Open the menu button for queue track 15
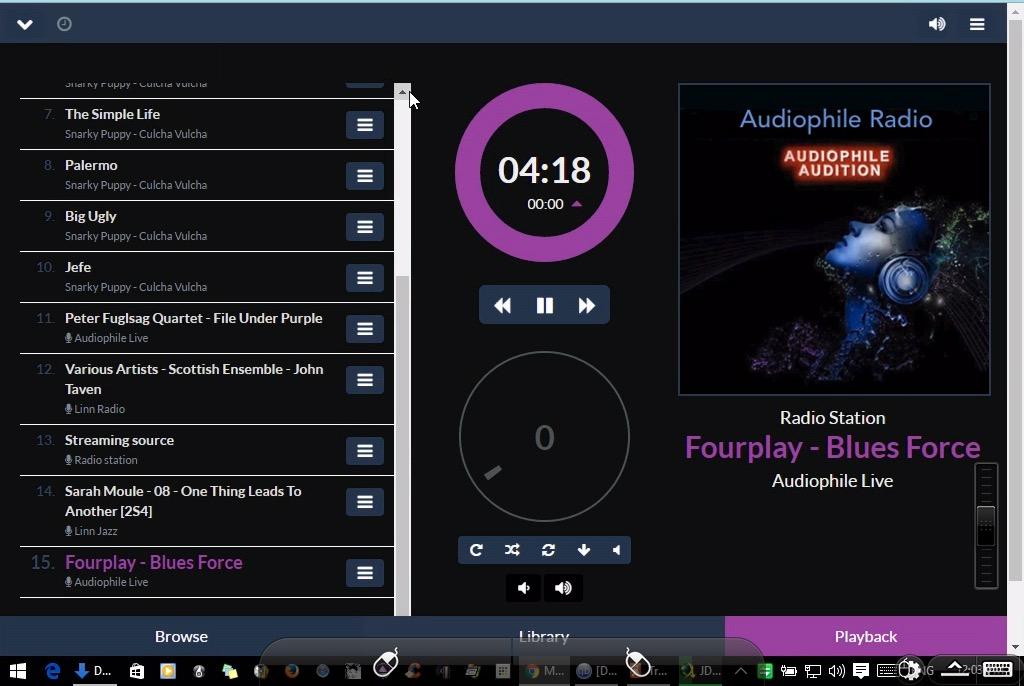The image size is (1024, 686). coord(364,573)
